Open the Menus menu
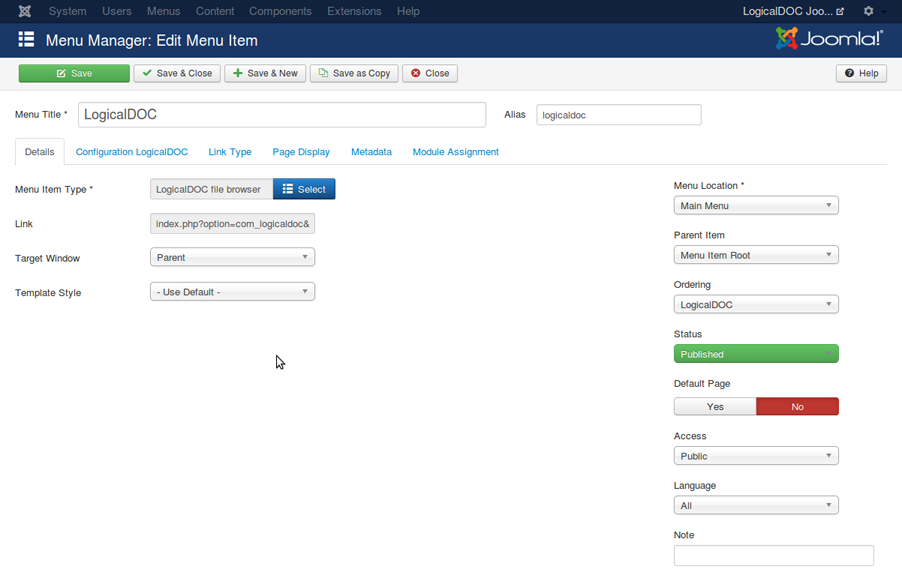902x584 pixels. coord(163,11)
